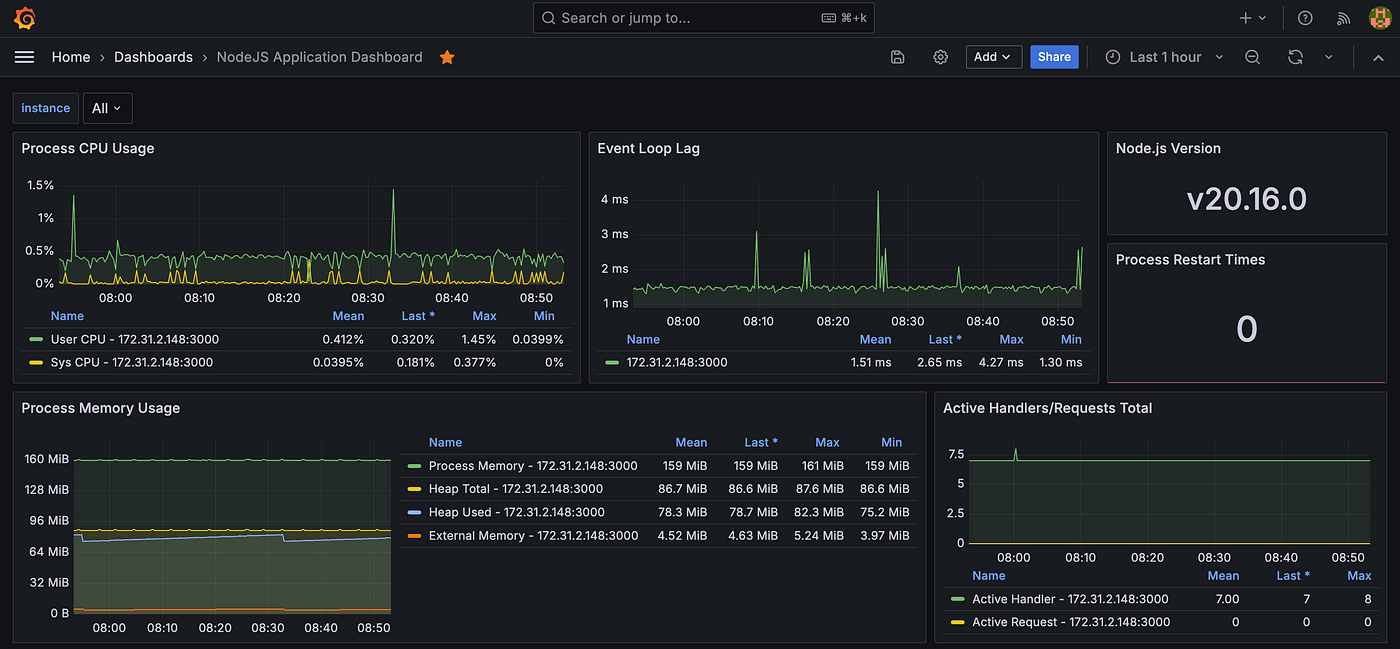Open dashboard settings gear icon
This screenshot has width=1400, height=649.
coord(940,57)
